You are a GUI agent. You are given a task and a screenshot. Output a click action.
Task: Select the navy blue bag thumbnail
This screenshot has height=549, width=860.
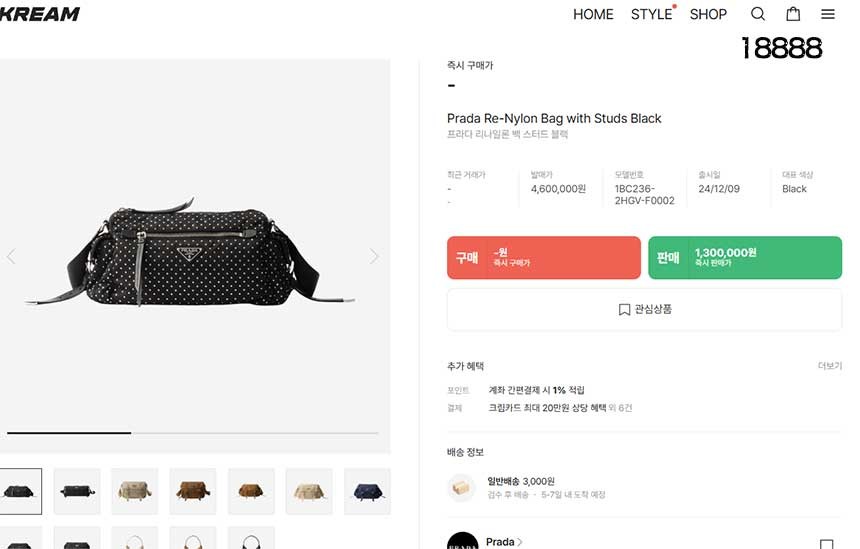coord(367,491)
